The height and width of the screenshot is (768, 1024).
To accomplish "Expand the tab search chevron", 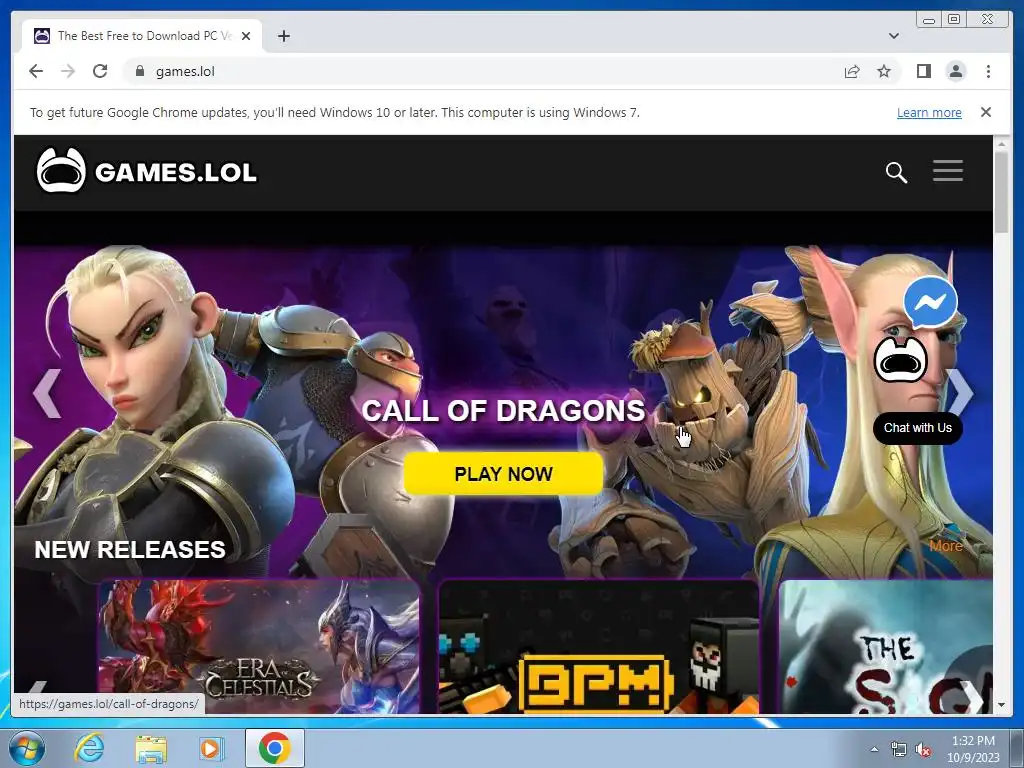I will 894,36.
